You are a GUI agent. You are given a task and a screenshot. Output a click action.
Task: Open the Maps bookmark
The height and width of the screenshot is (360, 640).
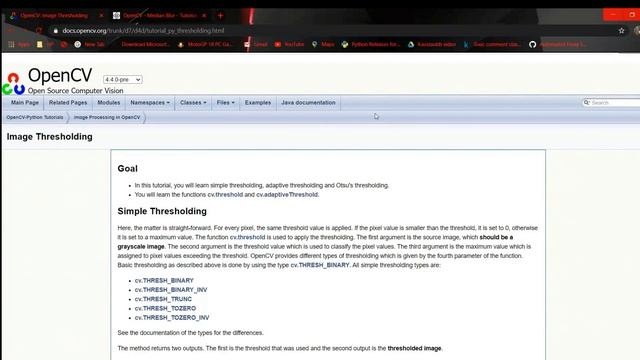tap(323, 44)
